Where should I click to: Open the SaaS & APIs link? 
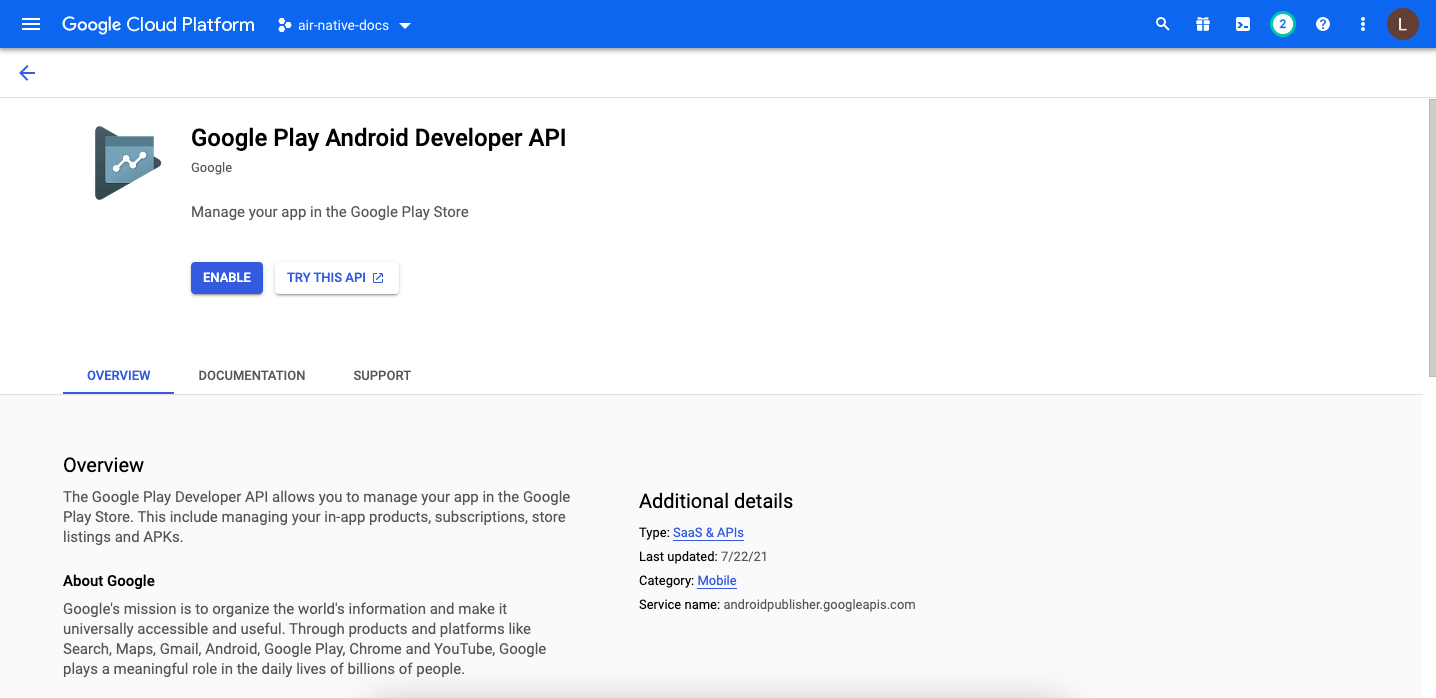[x=708, y=533]
